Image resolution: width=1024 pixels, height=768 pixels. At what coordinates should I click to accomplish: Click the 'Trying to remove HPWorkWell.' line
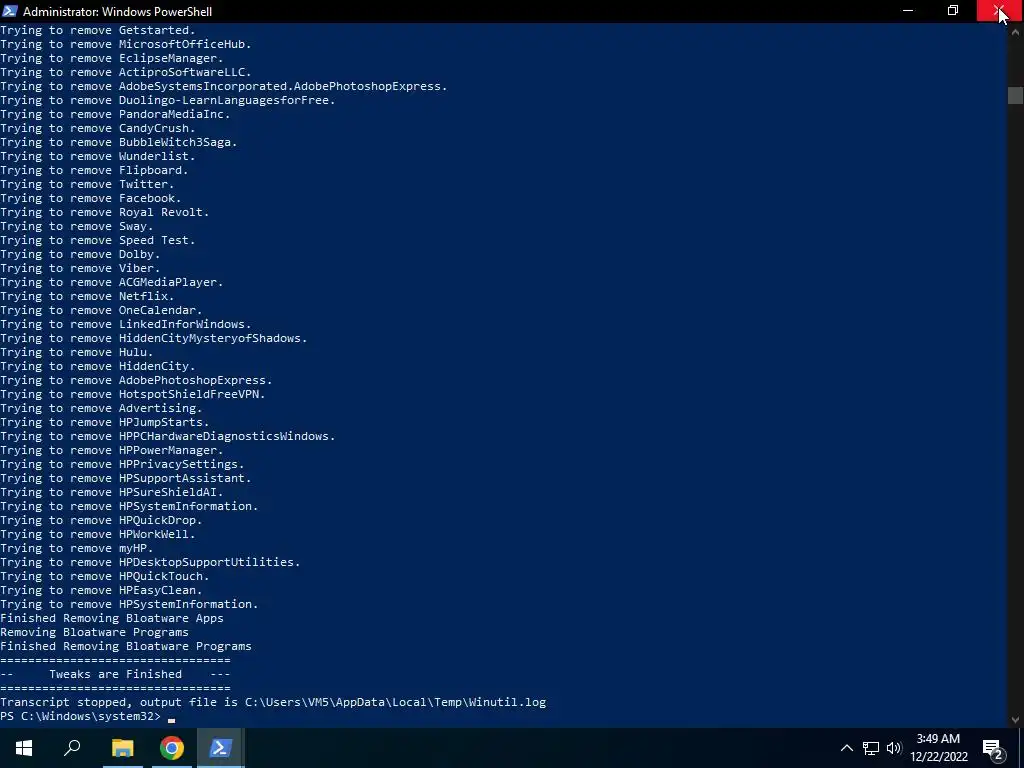click(97, 534)
